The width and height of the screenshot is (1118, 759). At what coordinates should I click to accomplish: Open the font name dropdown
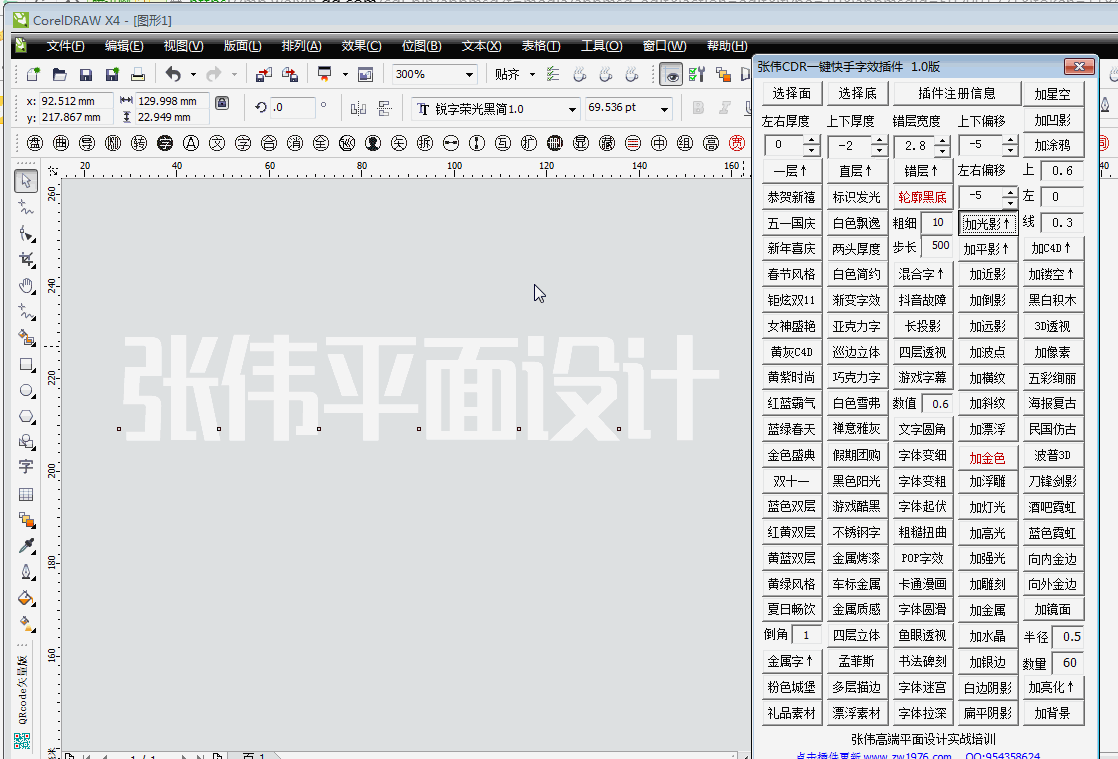[572, 109]
